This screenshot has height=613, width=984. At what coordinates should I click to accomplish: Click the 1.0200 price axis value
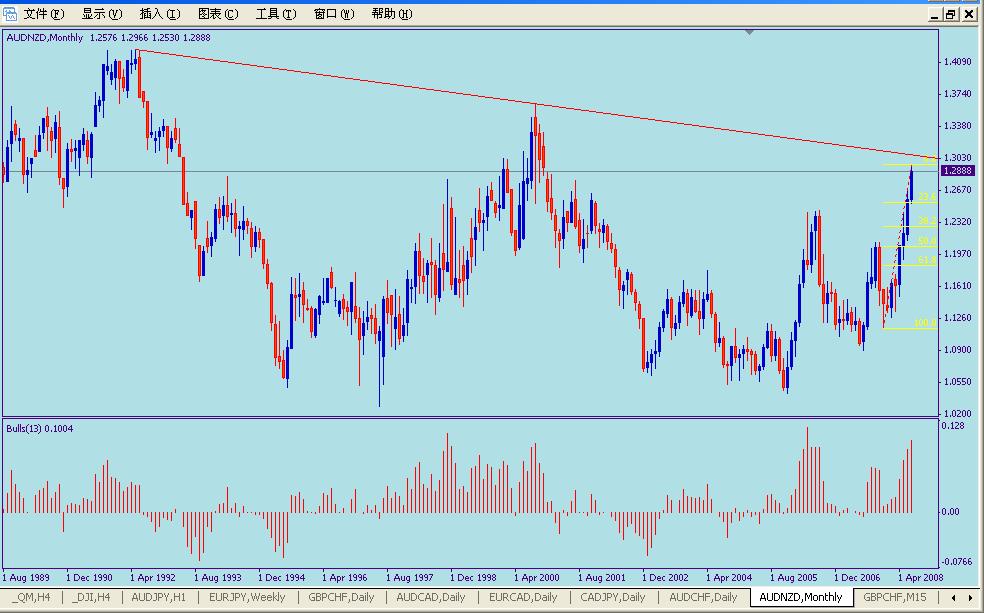958,413
